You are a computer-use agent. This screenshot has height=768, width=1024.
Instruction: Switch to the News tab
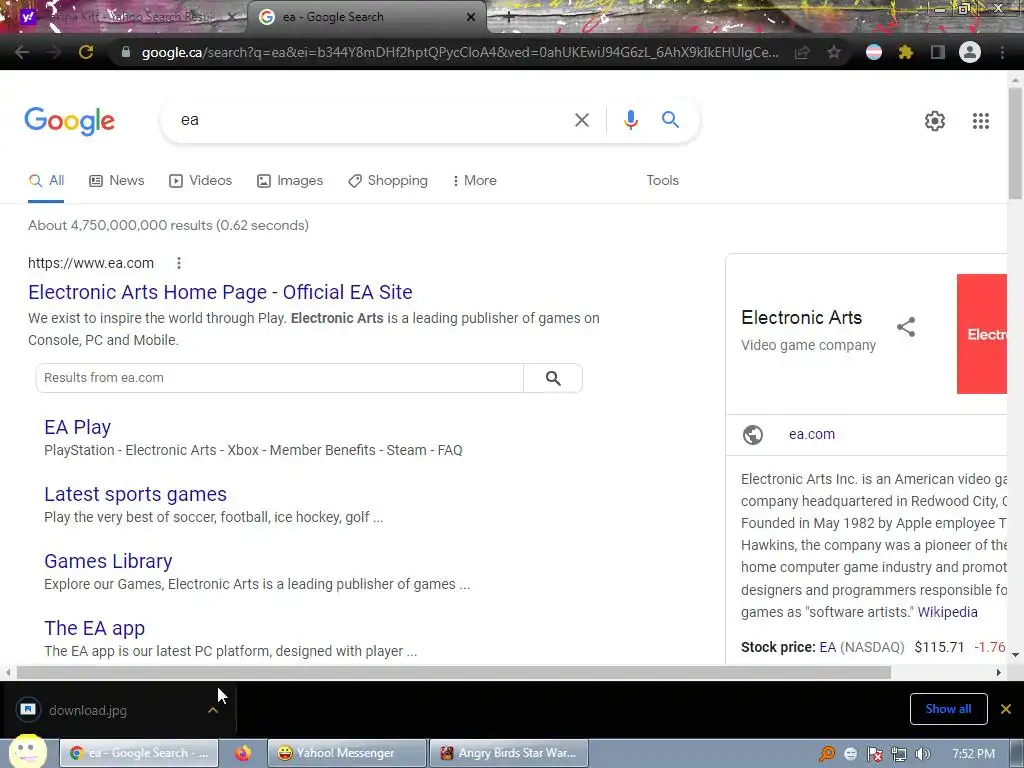click(x=117, y=181)
